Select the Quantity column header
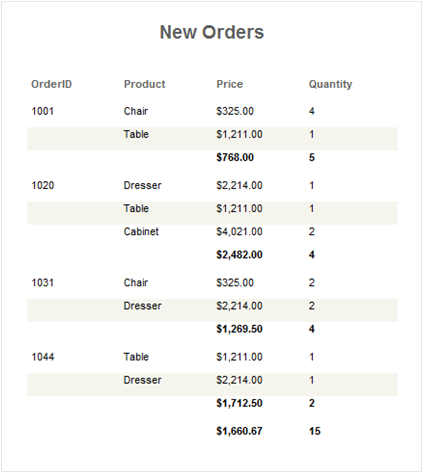The height and width of the screenshot is (474, 423). click(330, 84)
